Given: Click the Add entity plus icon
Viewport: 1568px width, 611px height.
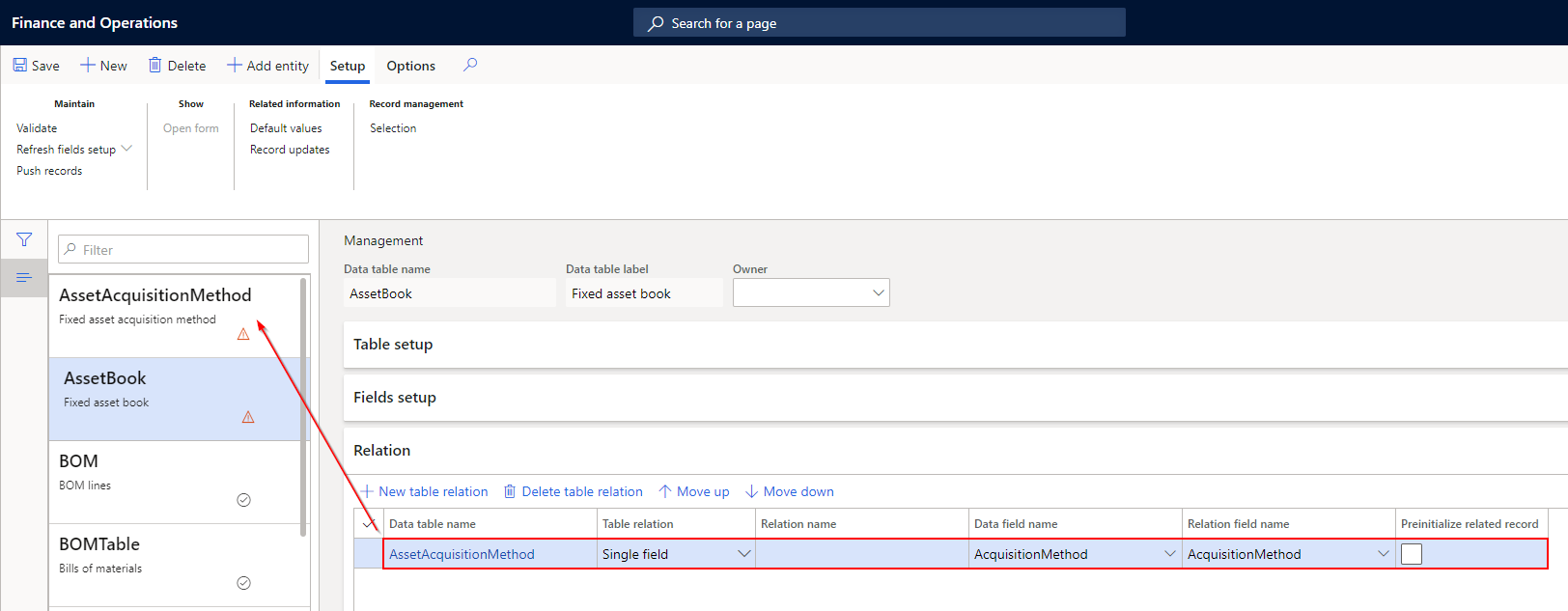Looking at the screenshot, I should pyautogui.click(x=234, y=65).
